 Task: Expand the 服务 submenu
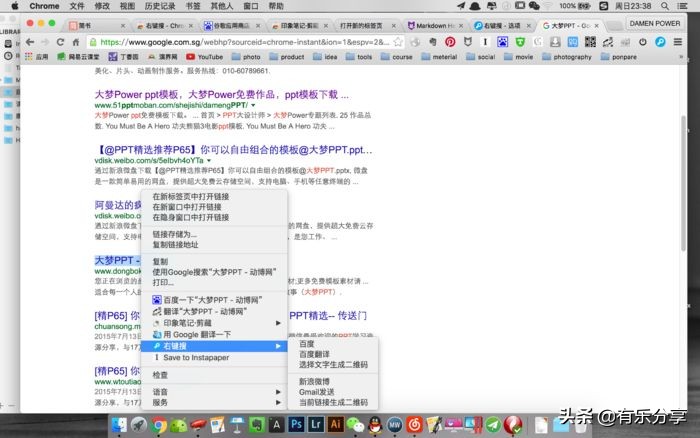(x=214, y=402)
